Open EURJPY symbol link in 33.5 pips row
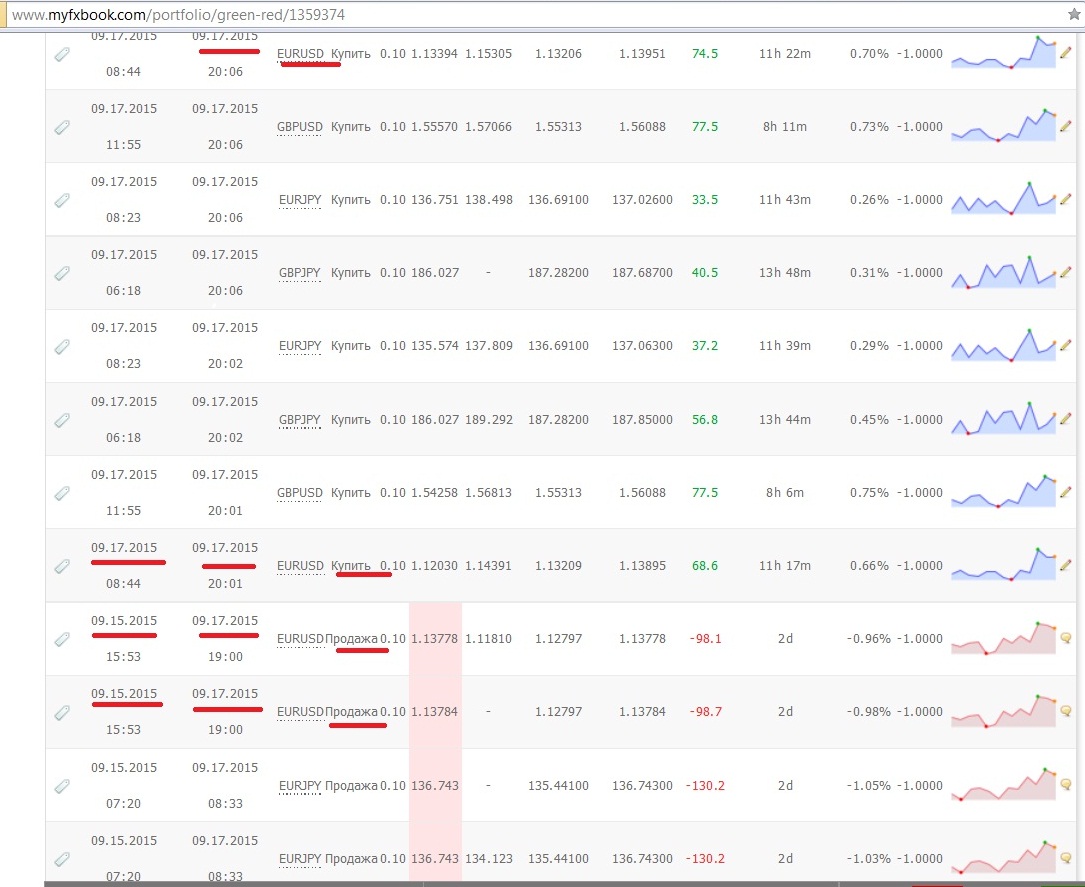Image resolution: width=1085 pixels, height=887 pixels. 300,199
